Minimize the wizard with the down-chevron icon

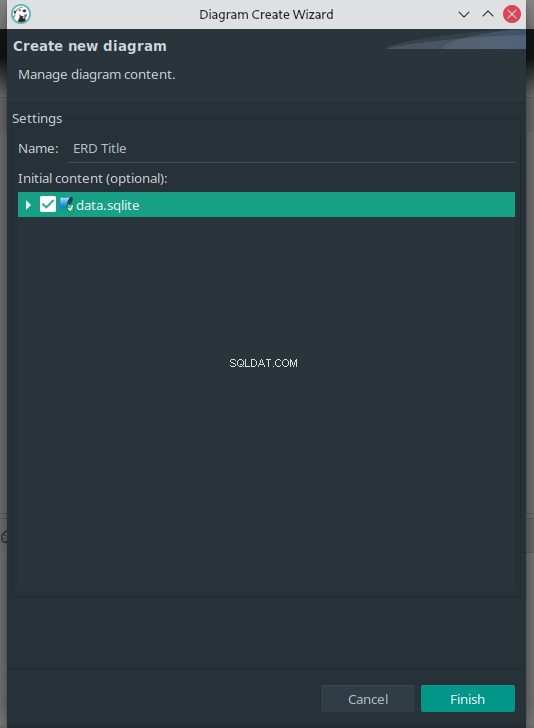point(463,14)
